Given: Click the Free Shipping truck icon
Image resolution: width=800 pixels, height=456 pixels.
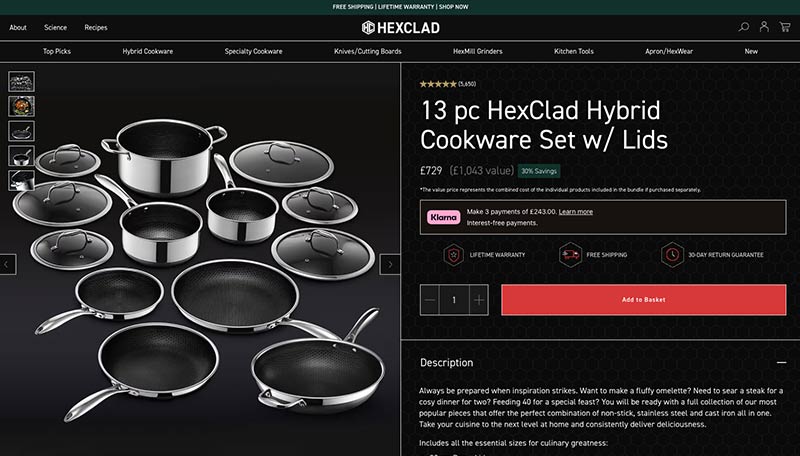Looking at the screenshot, I should pyautogui.click(x=570, y=255).
